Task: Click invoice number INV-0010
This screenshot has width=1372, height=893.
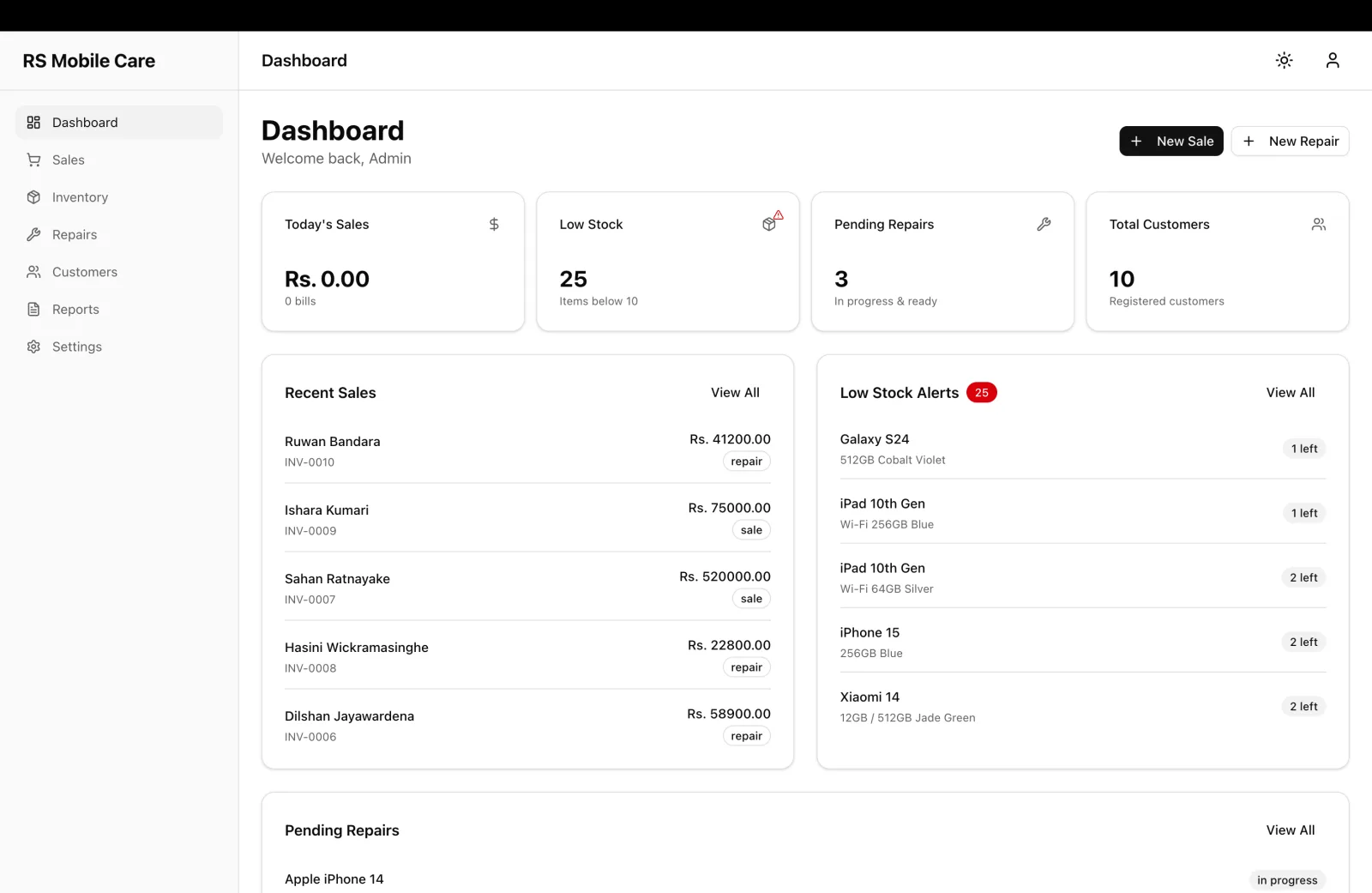Action: (x=310, y=462)
